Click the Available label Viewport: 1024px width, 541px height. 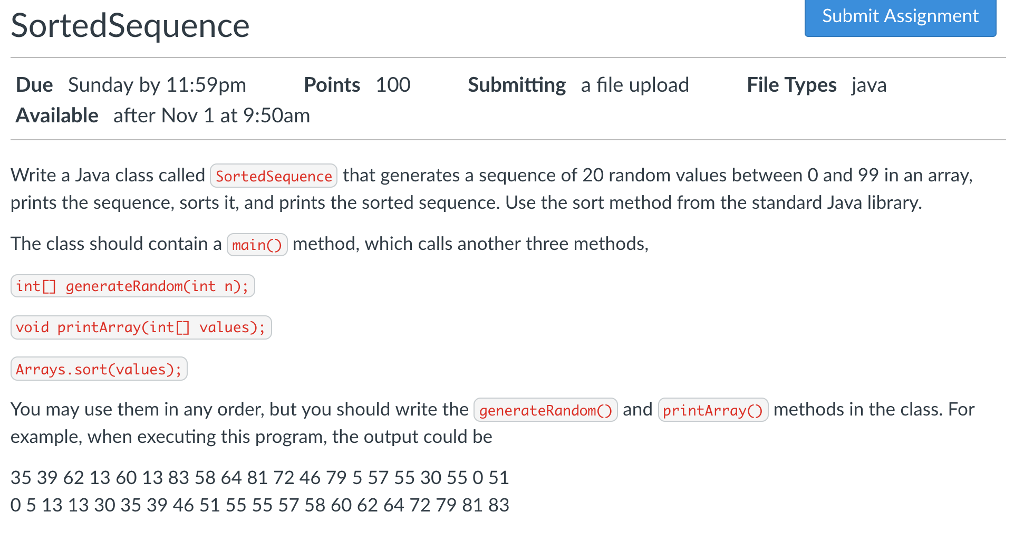(57, 116)
